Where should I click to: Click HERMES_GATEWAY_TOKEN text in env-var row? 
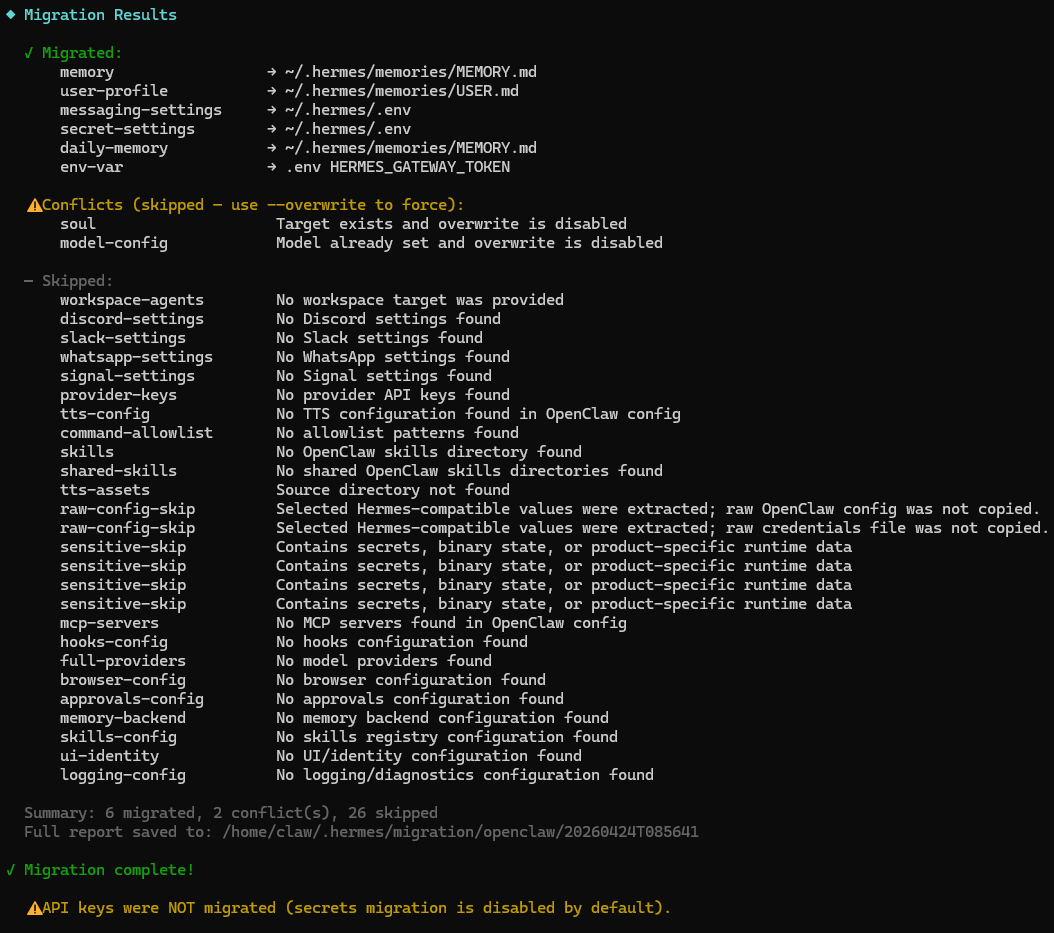pyautogui.click(x=420, y=167)
